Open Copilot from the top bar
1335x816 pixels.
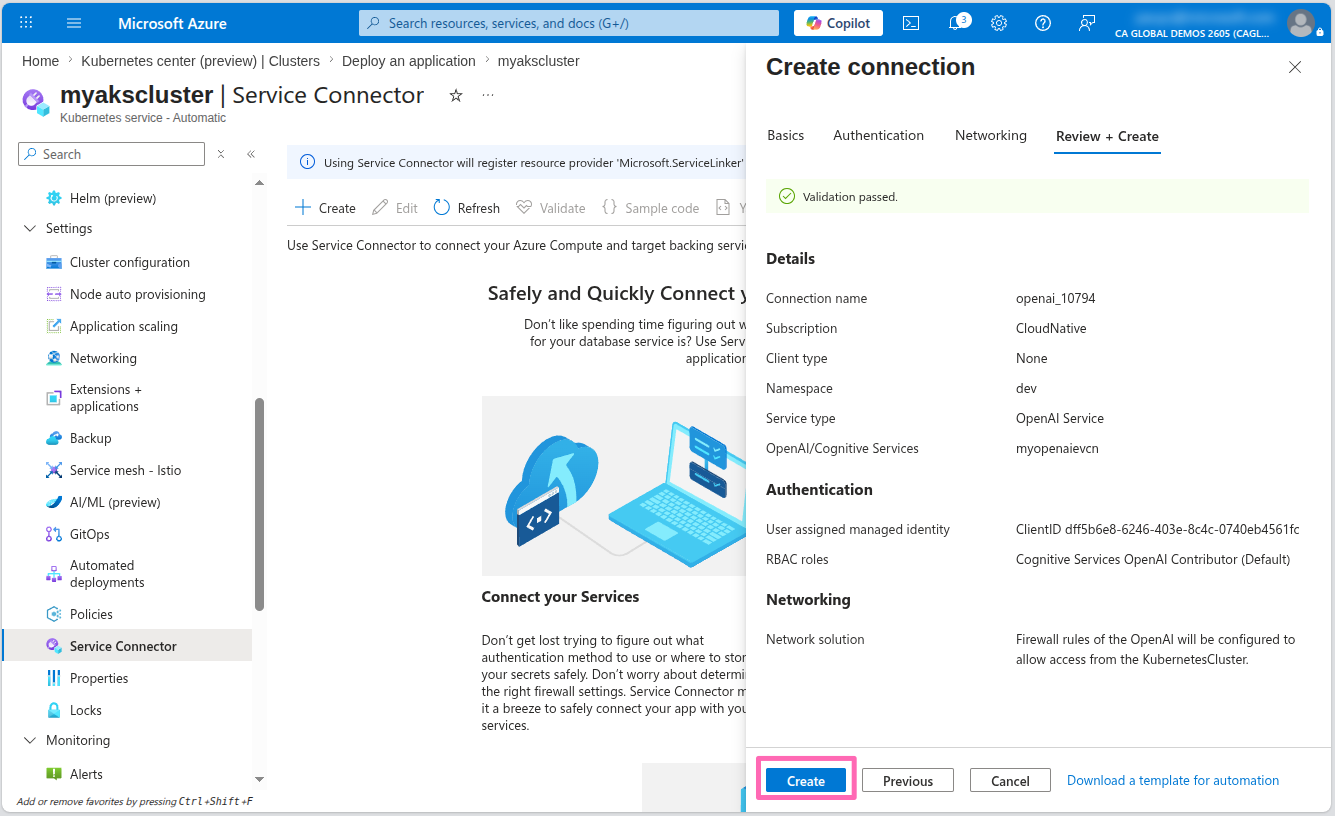pos(838,23)
